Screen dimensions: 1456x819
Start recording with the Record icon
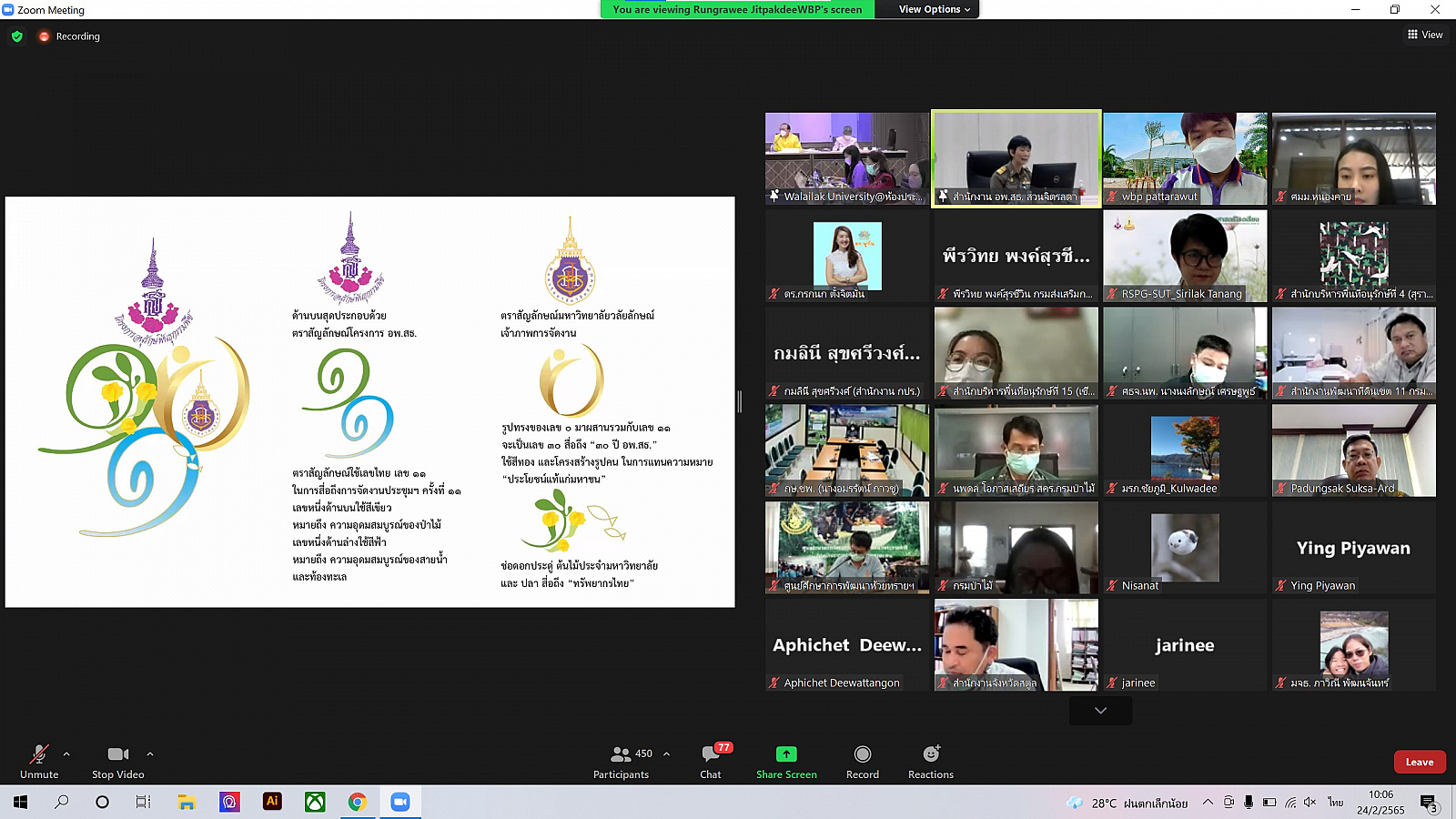point(862,754)
